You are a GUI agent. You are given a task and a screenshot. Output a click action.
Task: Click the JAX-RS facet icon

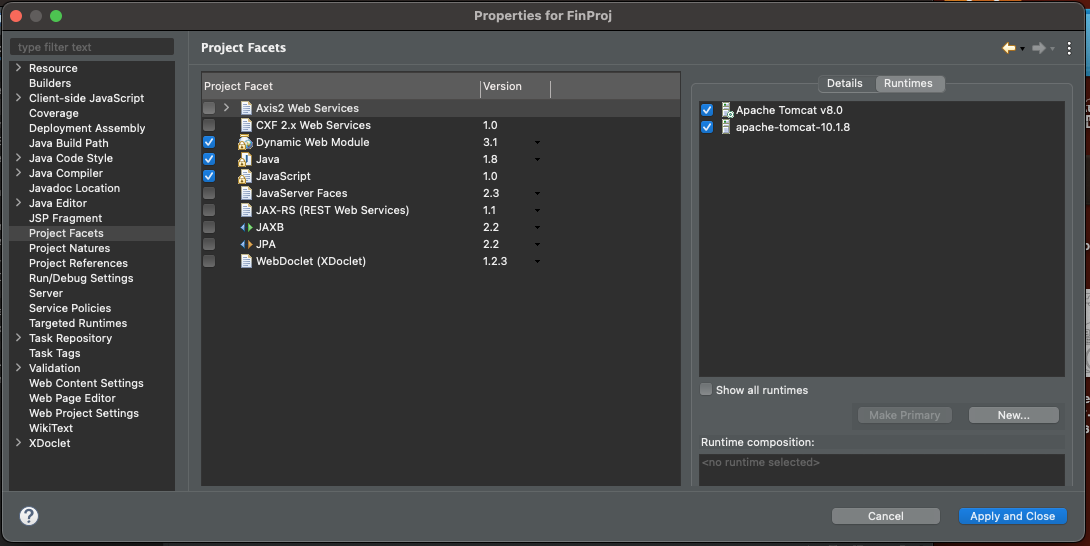[x=245, y=210]
